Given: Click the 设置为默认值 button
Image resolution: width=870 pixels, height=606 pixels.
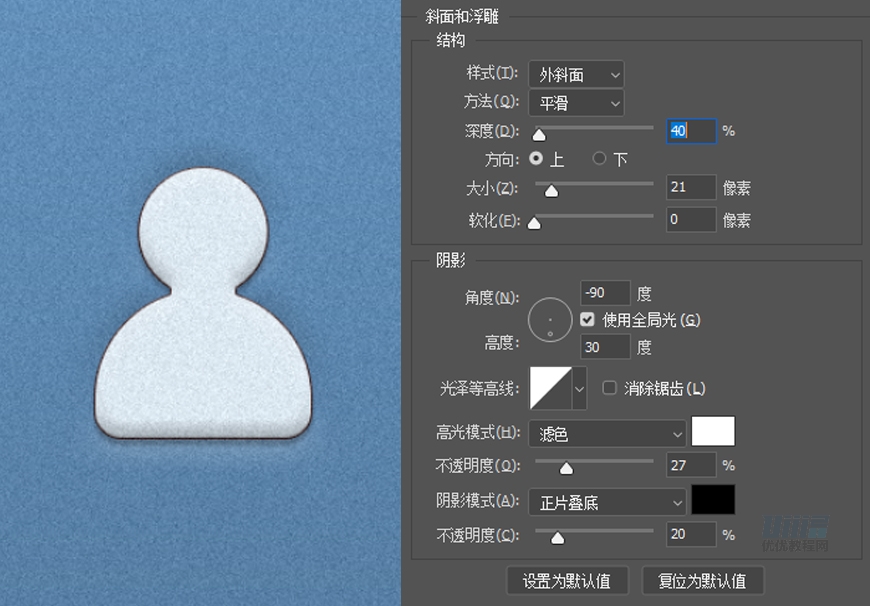Looking at the screenshot, I should tap(567, 580).
